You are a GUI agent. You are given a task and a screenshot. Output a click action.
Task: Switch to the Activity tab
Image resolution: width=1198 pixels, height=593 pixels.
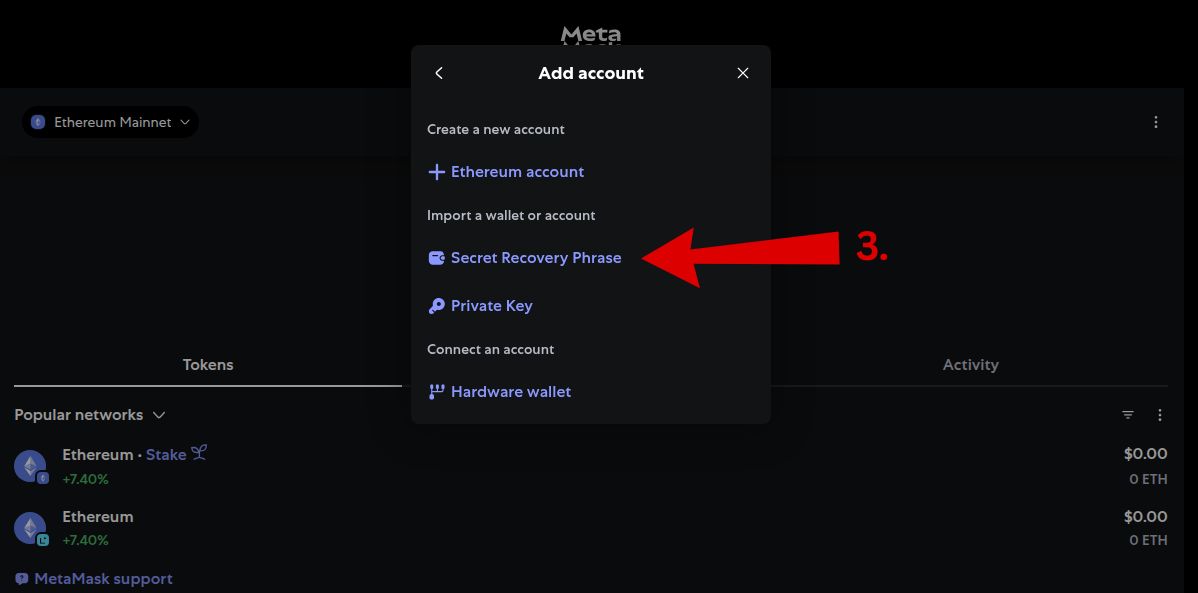[970, 364]
